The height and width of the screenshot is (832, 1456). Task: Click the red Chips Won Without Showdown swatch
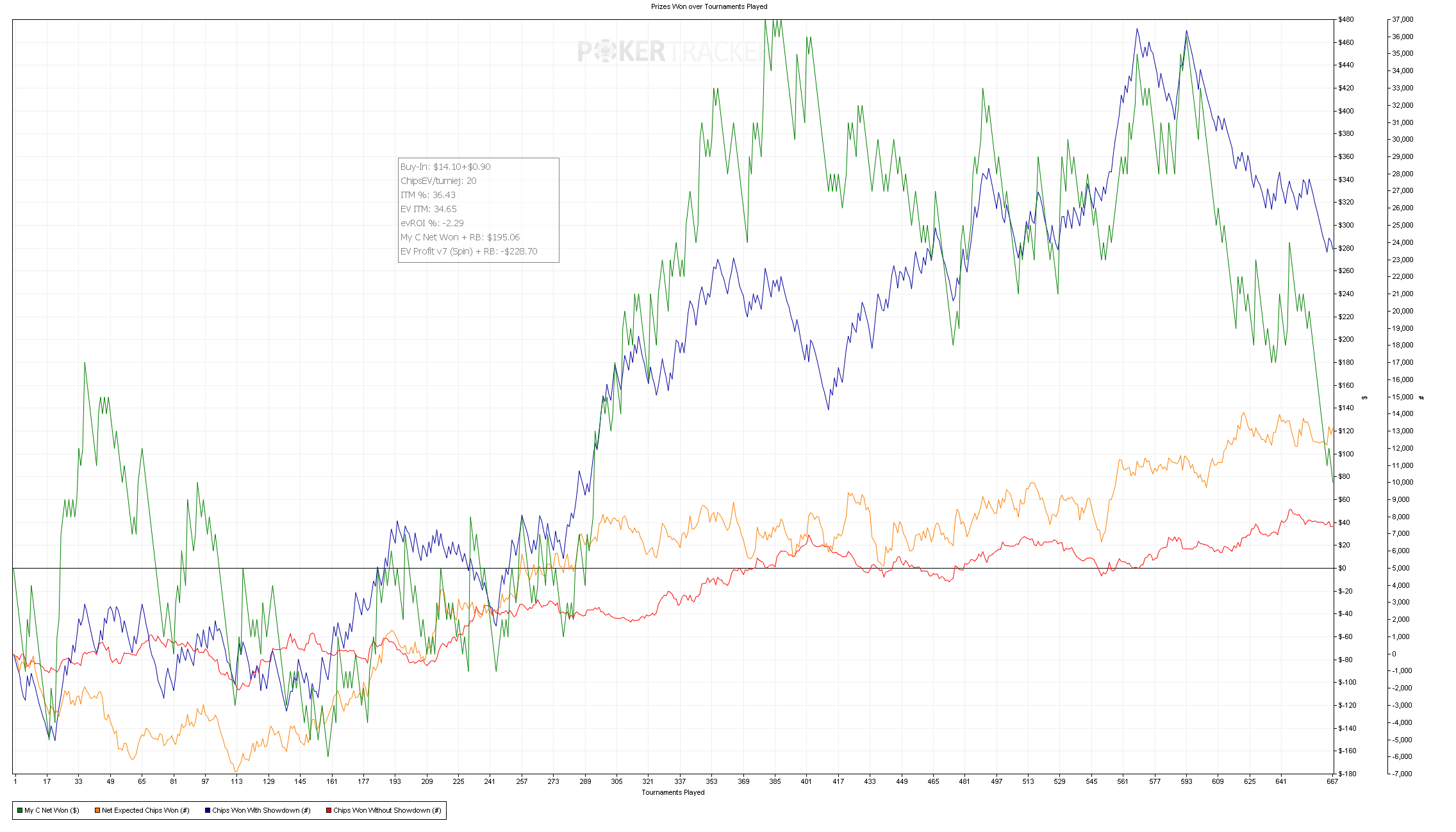click(x=329, y=810)
